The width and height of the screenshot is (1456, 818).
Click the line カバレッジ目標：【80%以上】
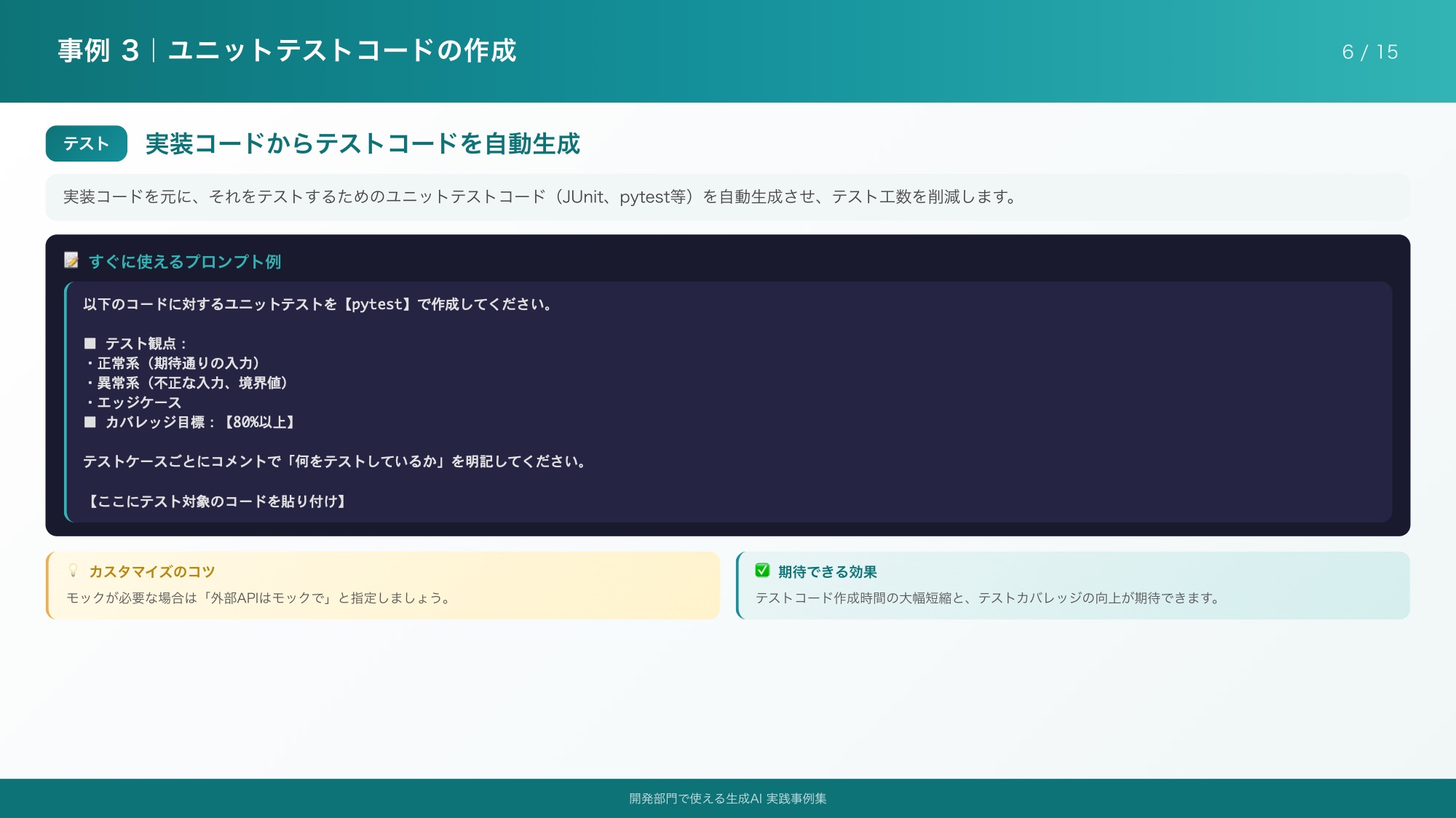tap(189, 422)
